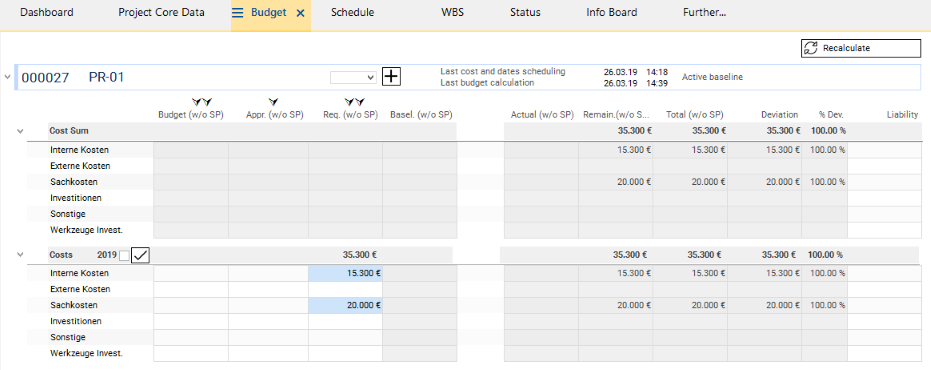Switch to the Status tab
Screen dimensions: 931x370
525,12
